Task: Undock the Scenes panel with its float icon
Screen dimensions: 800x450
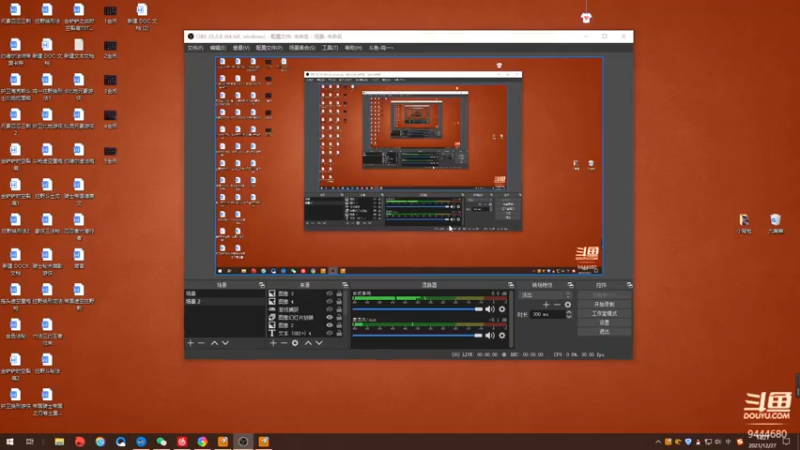Action: tap(261, 285)
